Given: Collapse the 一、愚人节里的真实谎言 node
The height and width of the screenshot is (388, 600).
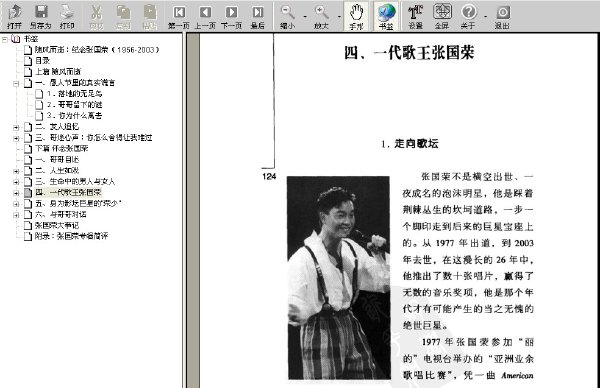Looking at the screenshot, I should pyautogui.click(x=16, y=83).
